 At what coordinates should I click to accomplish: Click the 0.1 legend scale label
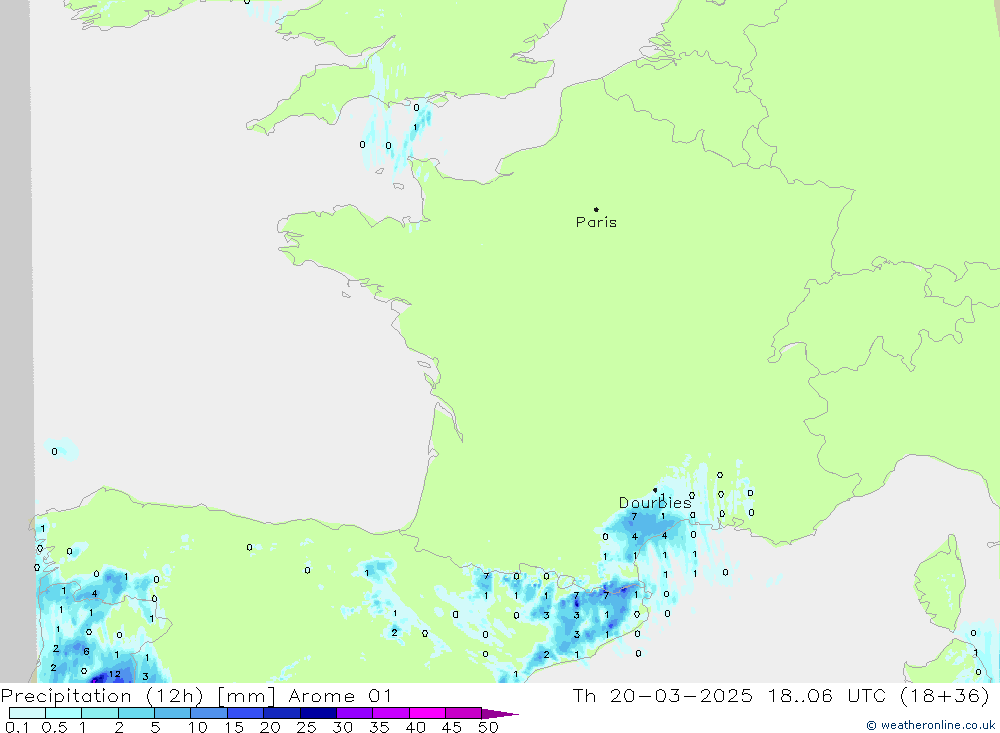point(17,727)
